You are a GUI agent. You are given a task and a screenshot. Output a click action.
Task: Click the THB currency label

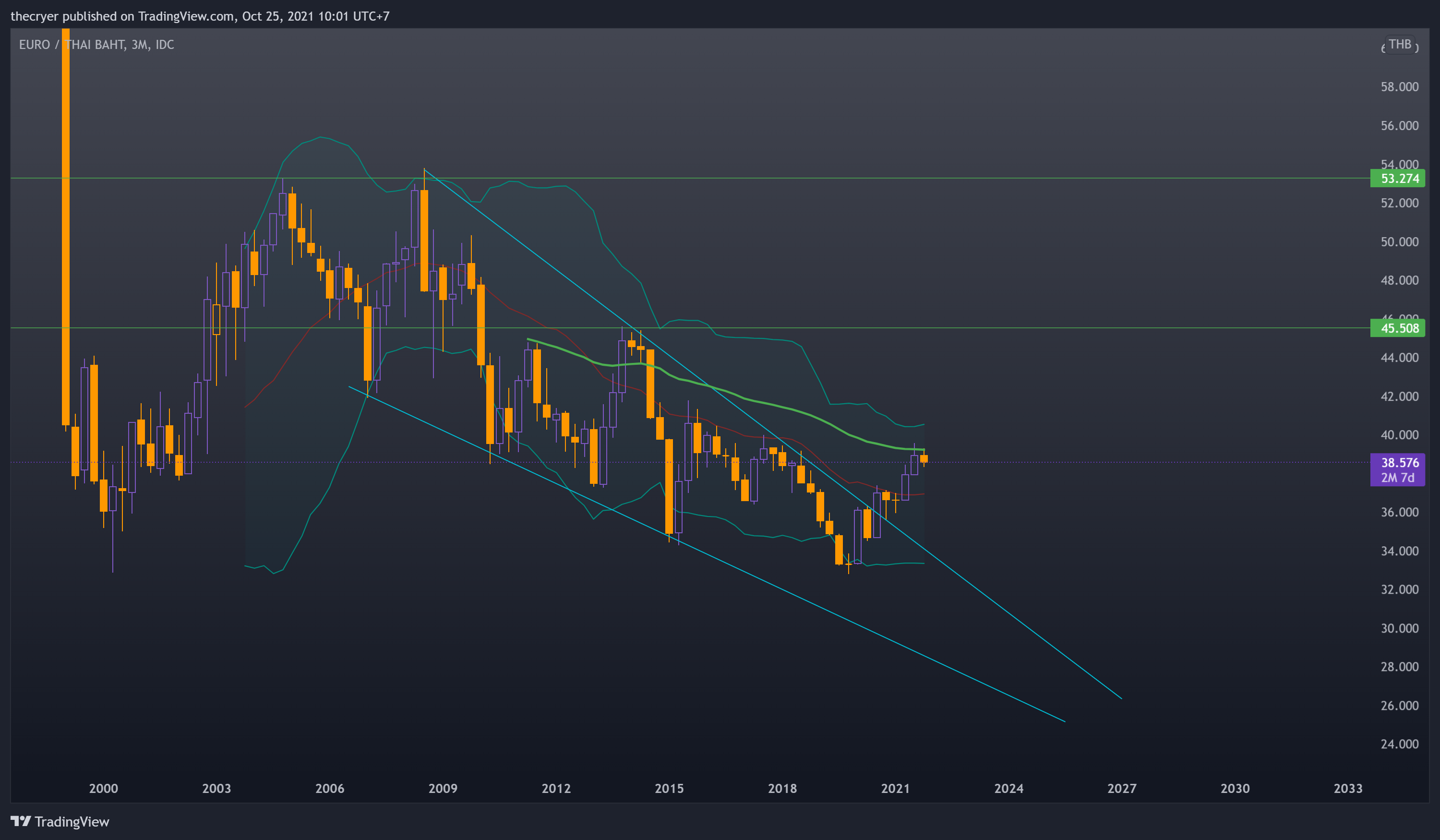click(1399, 44)
